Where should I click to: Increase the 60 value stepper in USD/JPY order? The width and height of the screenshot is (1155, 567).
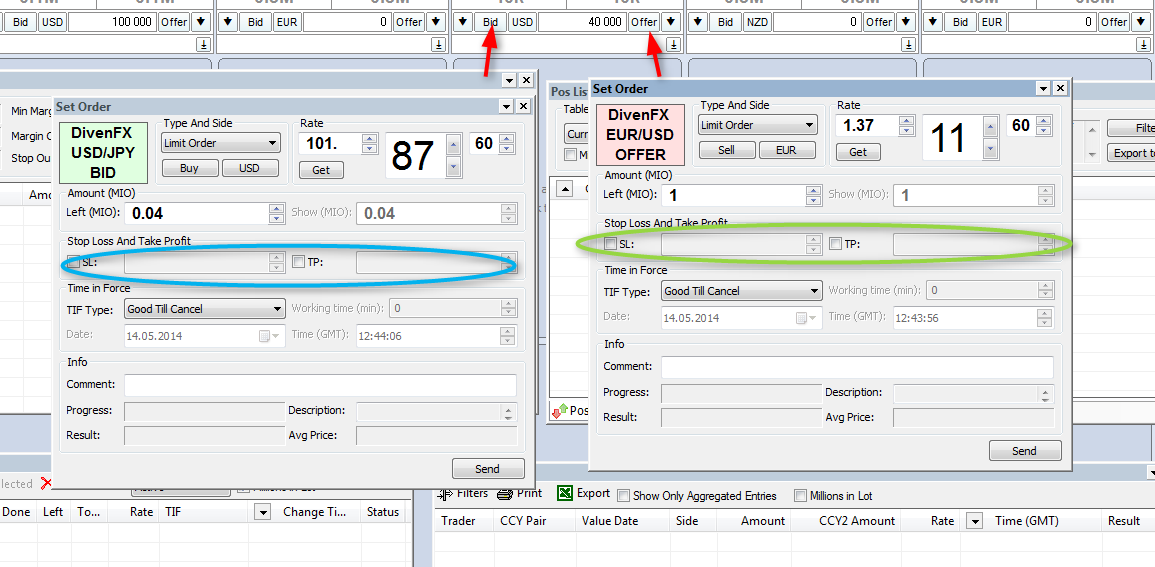(505, 138)
